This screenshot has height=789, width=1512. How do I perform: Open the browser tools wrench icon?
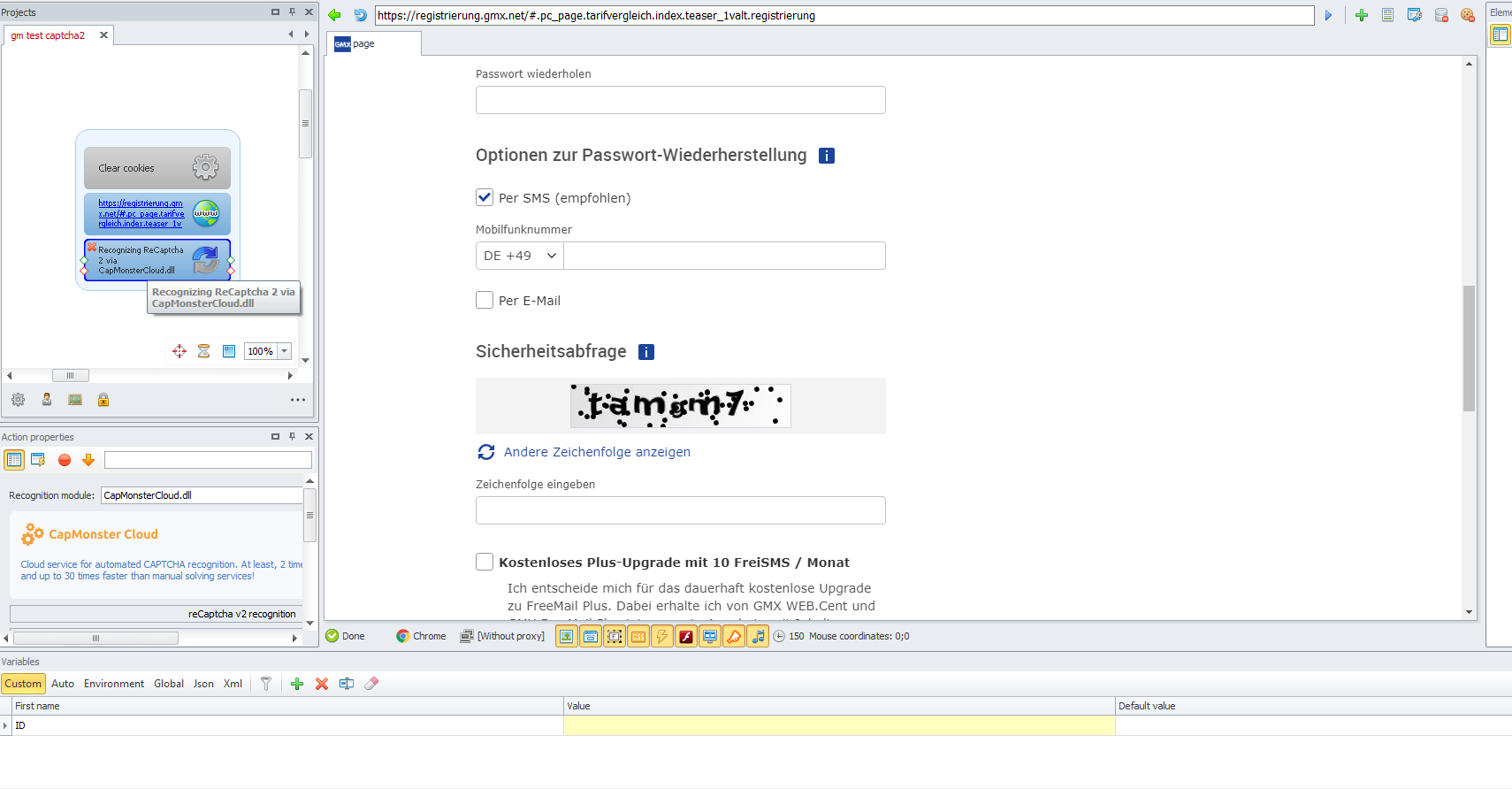(1414, 15)
